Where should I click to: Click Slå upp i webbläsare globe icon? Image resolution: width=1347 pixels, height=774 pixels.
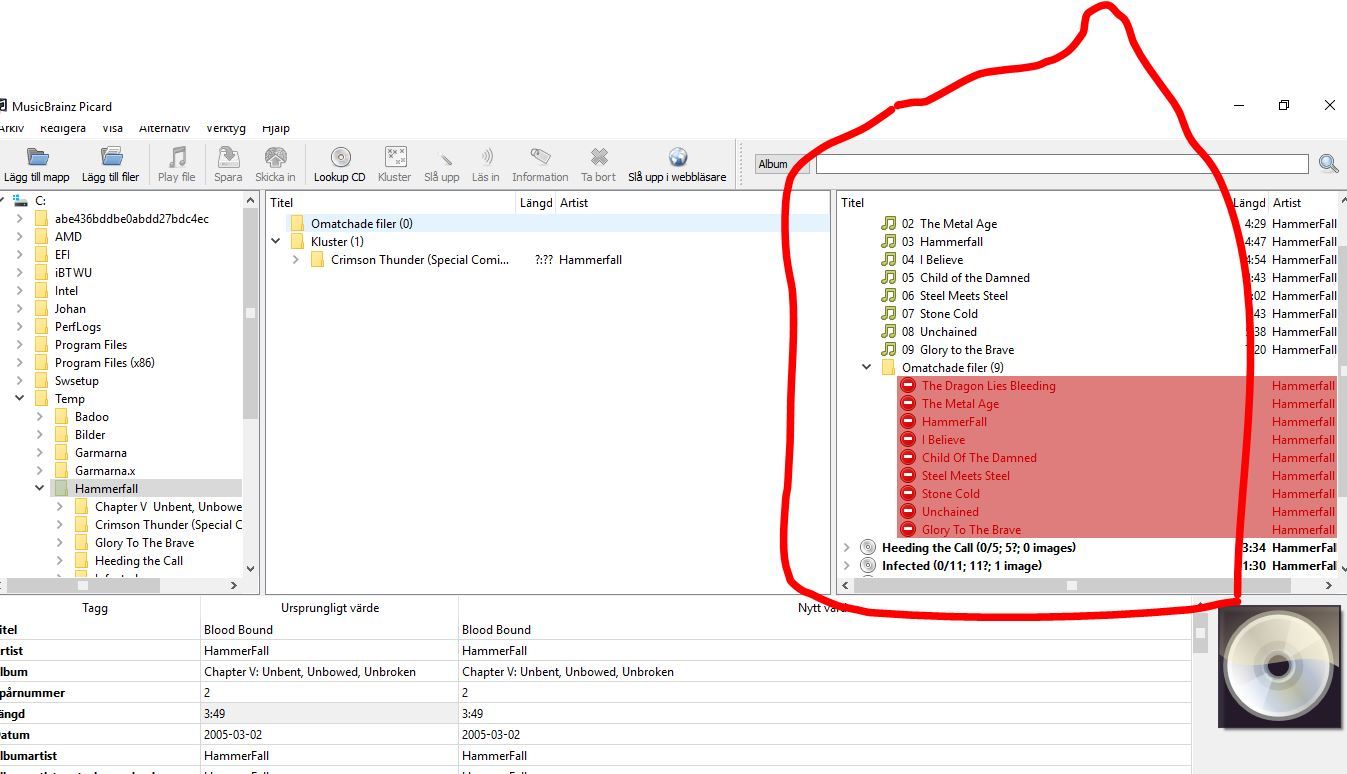(x=678, y=157)
